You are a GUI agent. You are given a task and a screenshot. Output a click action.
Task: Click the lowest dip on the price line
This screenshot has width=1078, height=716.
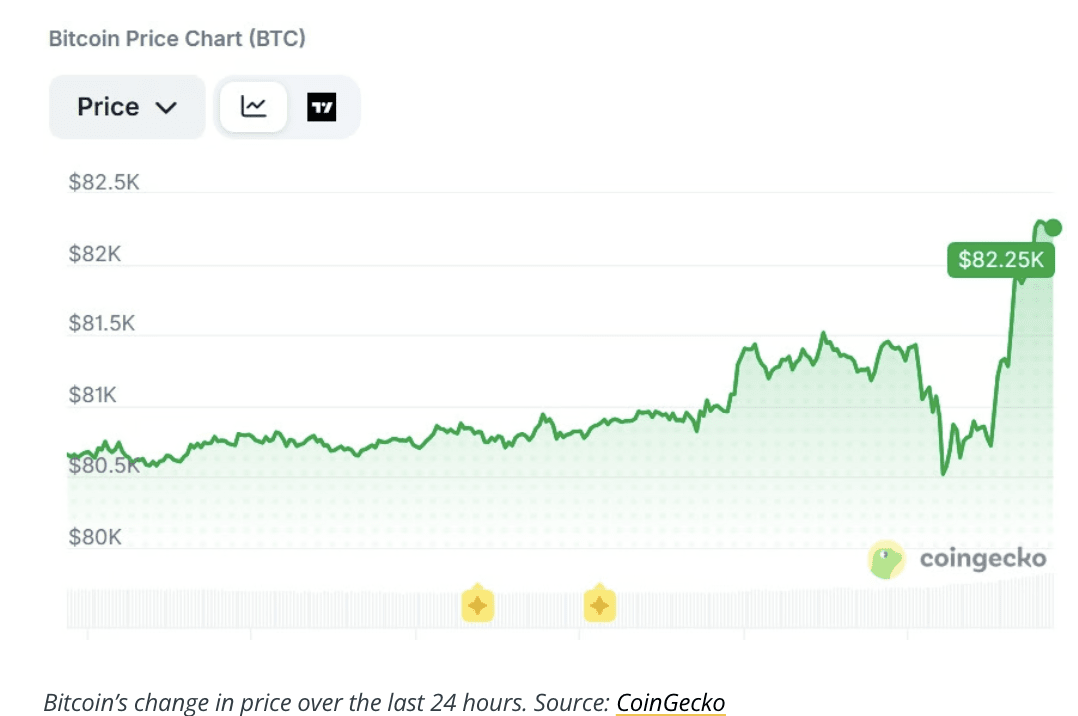(943, 473)
